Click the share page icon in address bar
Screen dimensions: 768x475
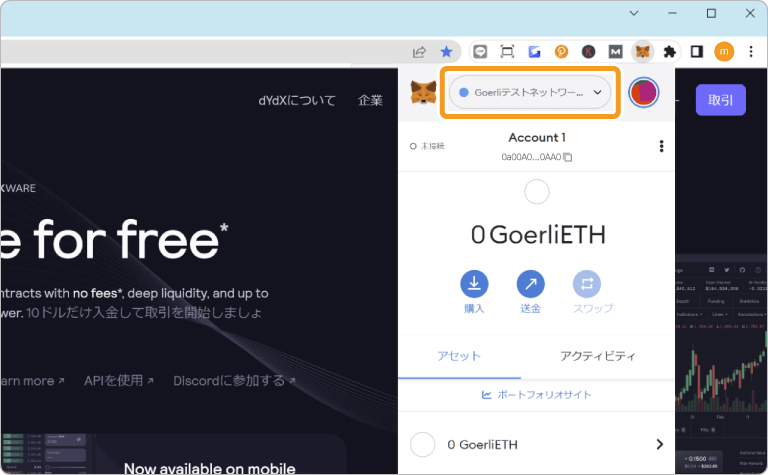click(419, 51)
